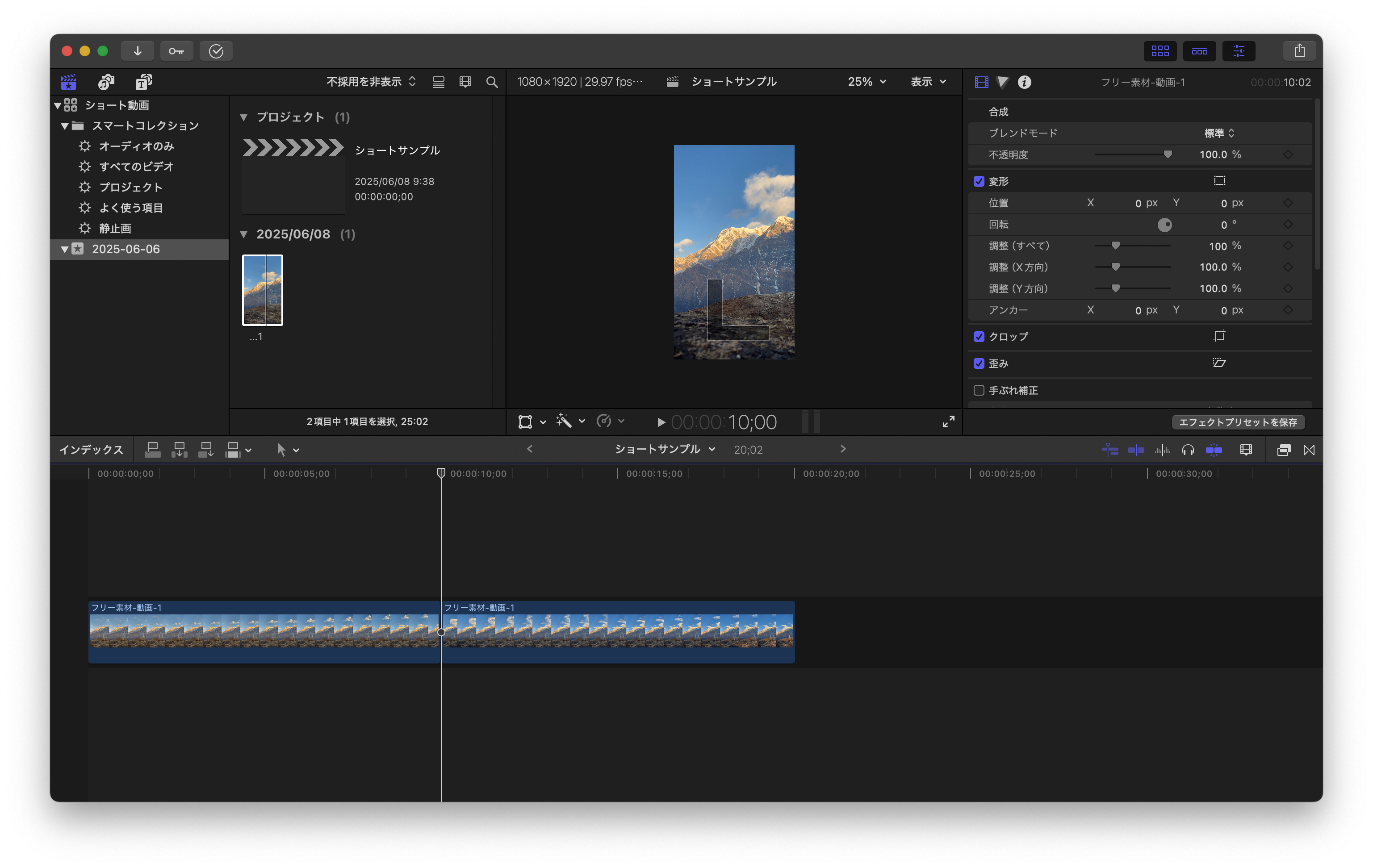This screenshot has width=1373, height=868.
Task: Open the titles and generators sidebar
Action: (143, 82)
